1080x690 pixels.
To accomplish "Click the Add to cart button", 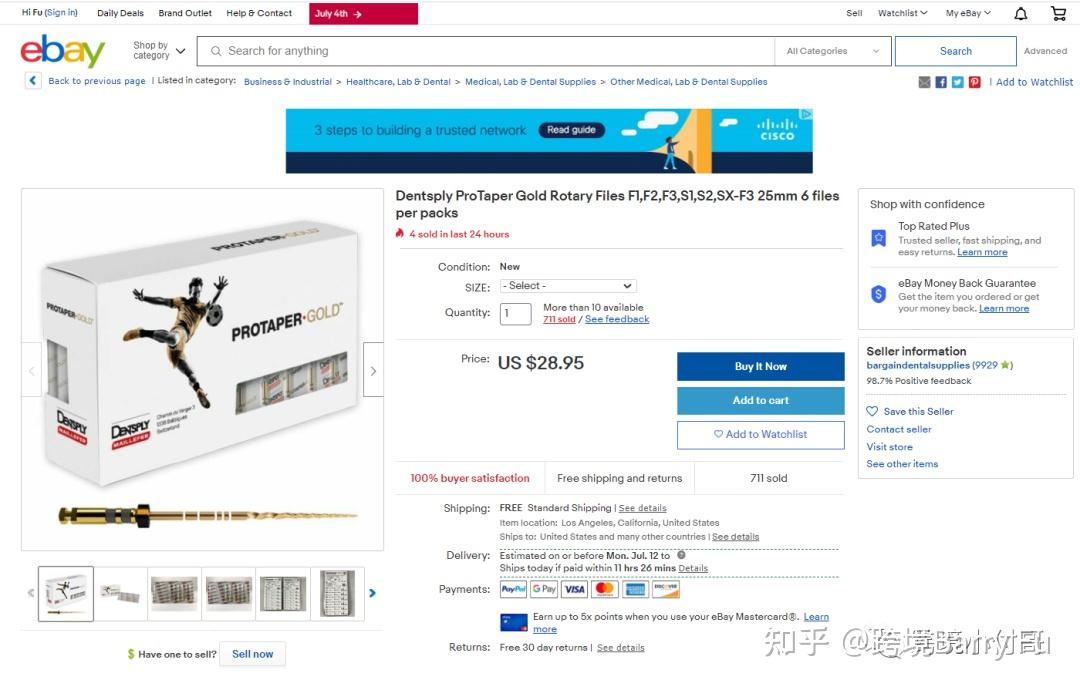I will 760,400.
